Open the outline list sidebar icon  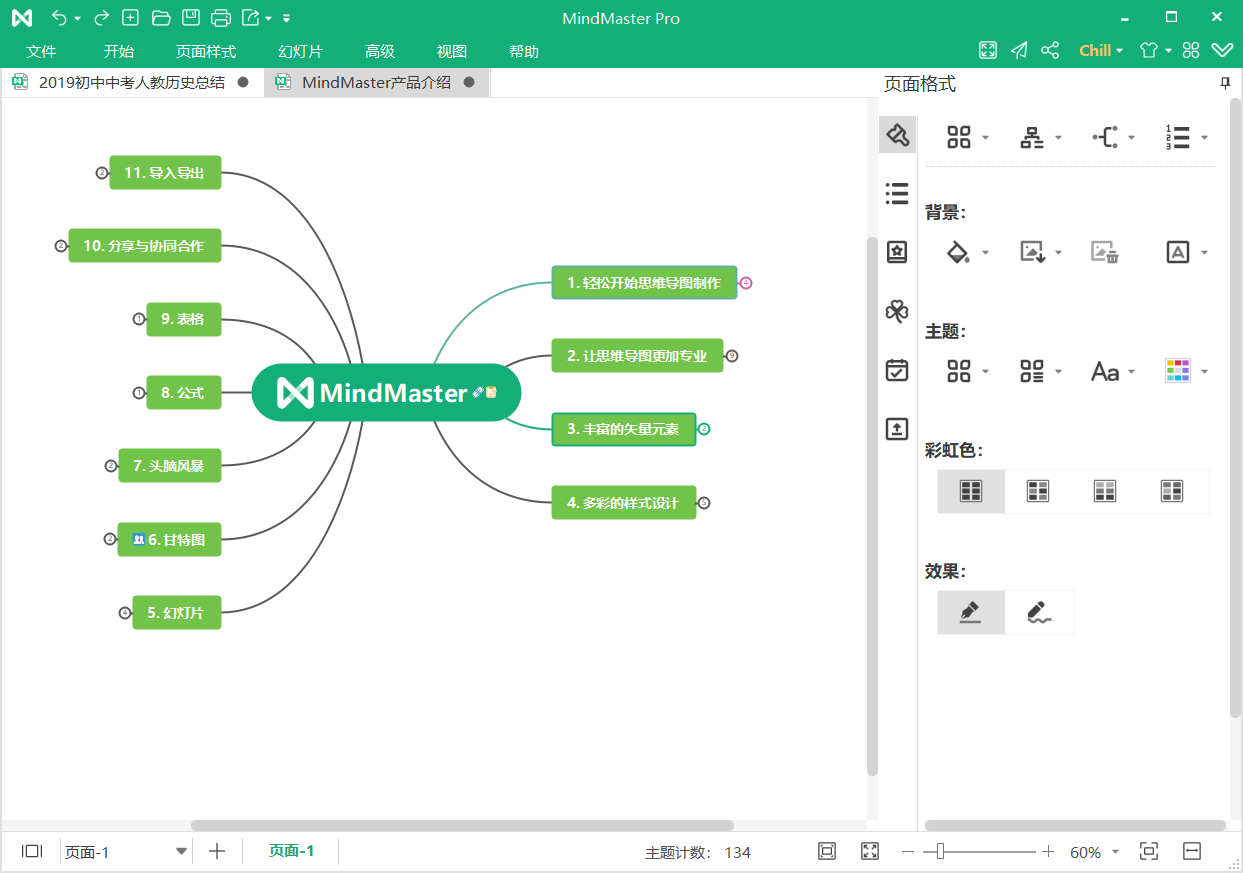point(897,193)
